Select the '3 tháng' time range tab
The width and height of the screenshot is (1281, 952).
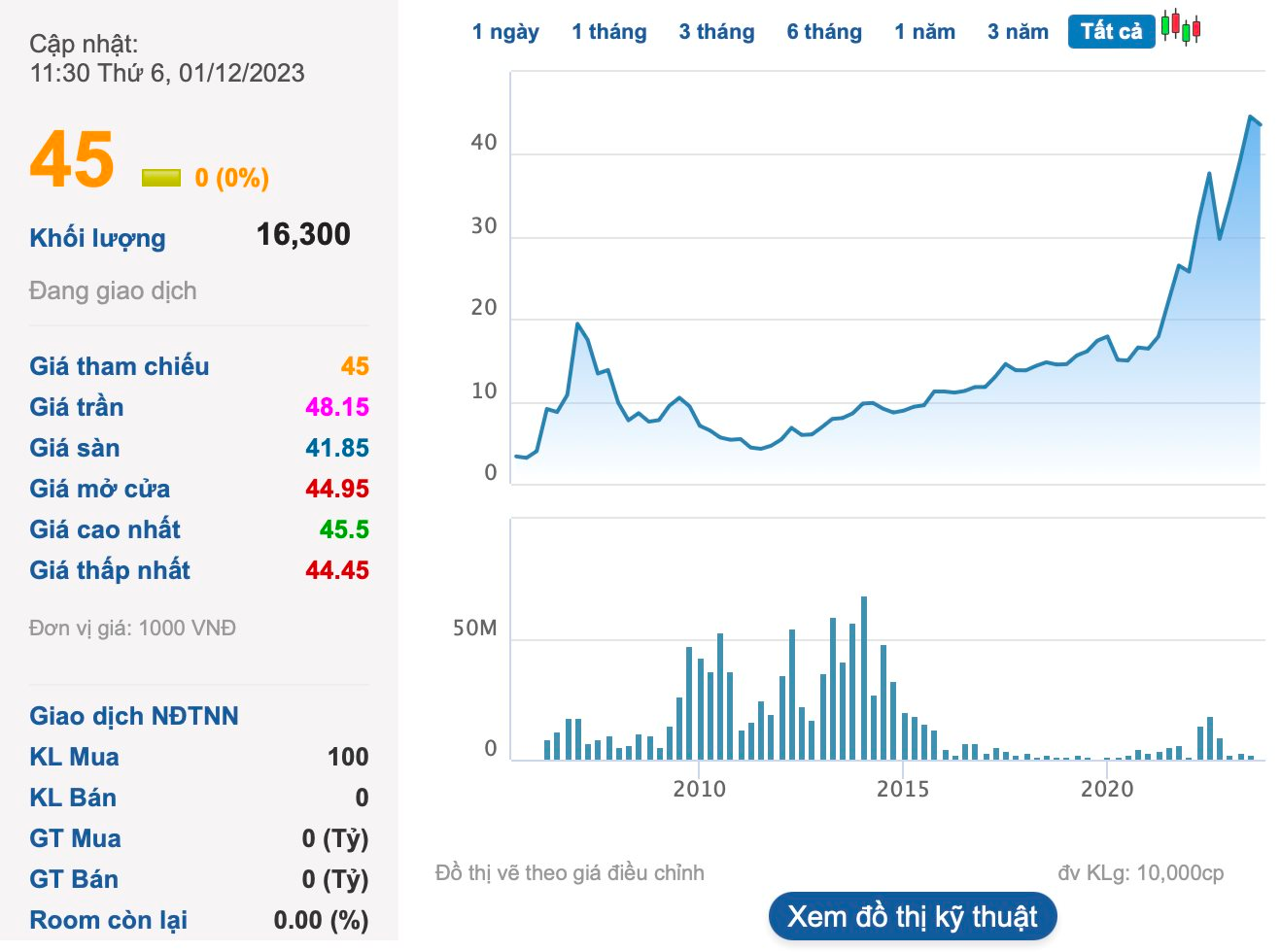pos(717,32)
